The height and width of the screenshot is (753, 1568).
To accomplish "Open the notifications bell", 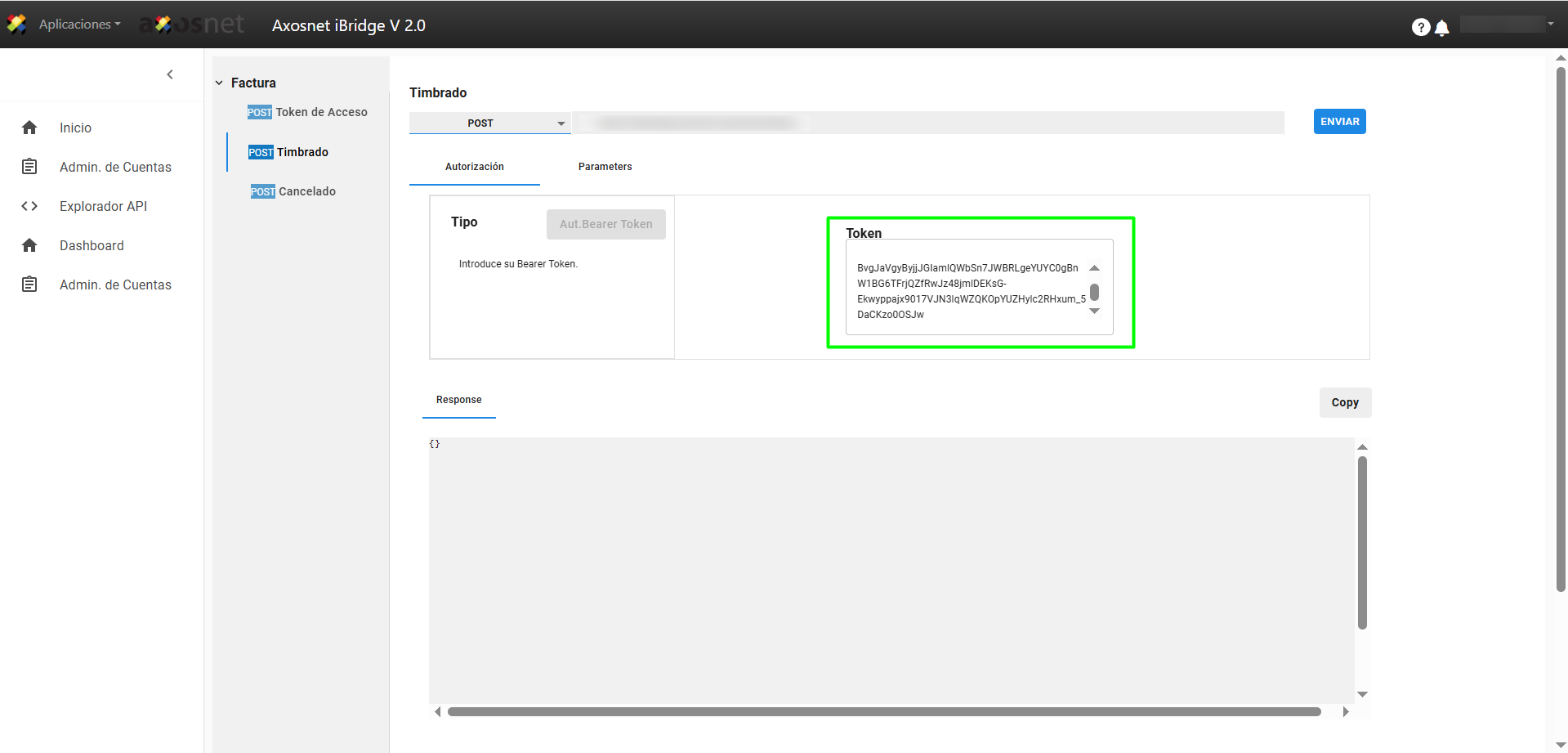I will 1442,28.
